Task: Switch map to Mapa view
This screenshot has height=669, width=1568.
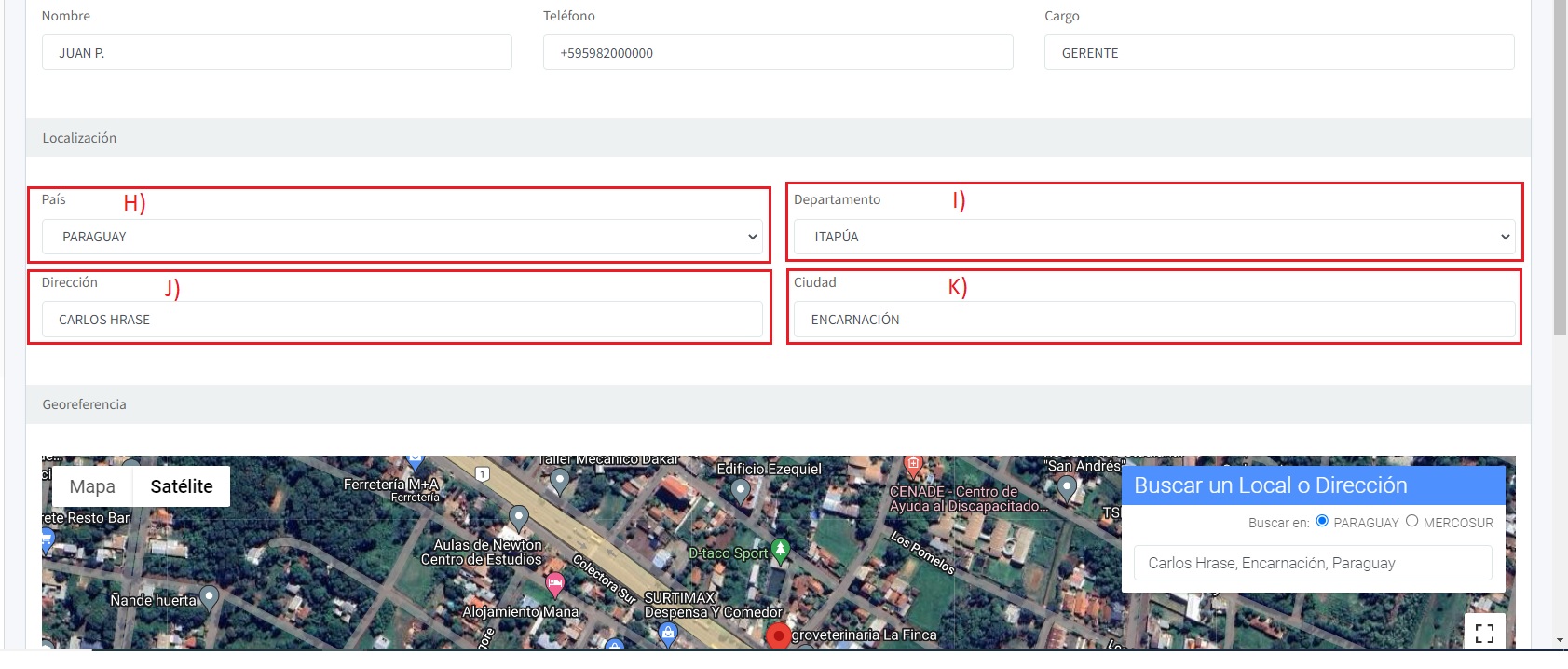Action: 92,486
